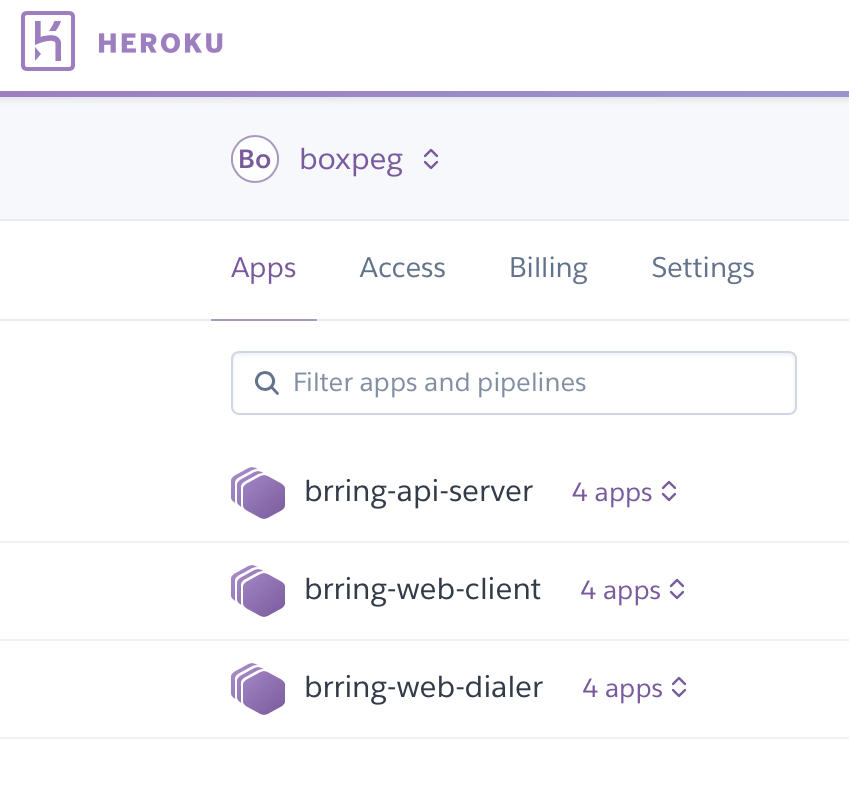Expand 4 apps for brring-web-client
Image resolution: width=849 pixels, height=785 pixels.
tap(633, 590)
